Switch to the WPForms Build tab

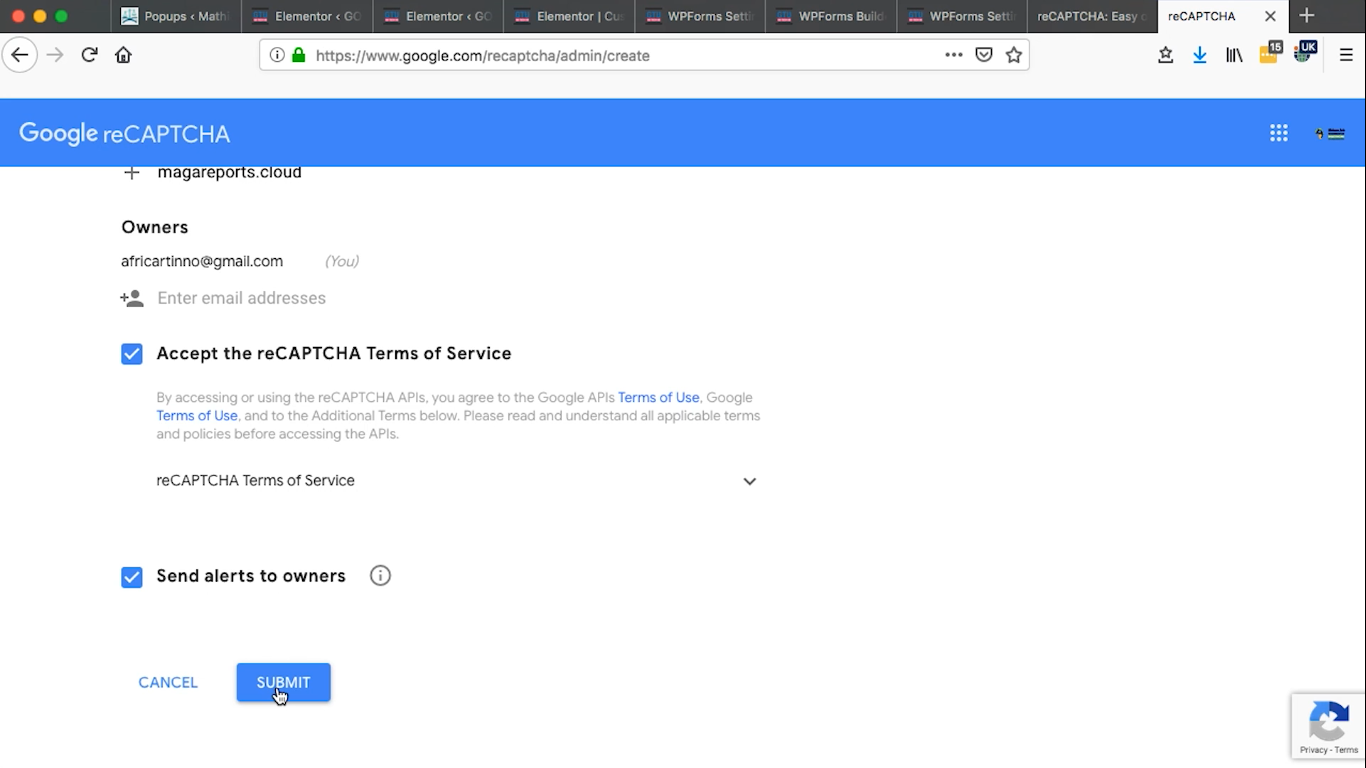(x=830, y=16)
